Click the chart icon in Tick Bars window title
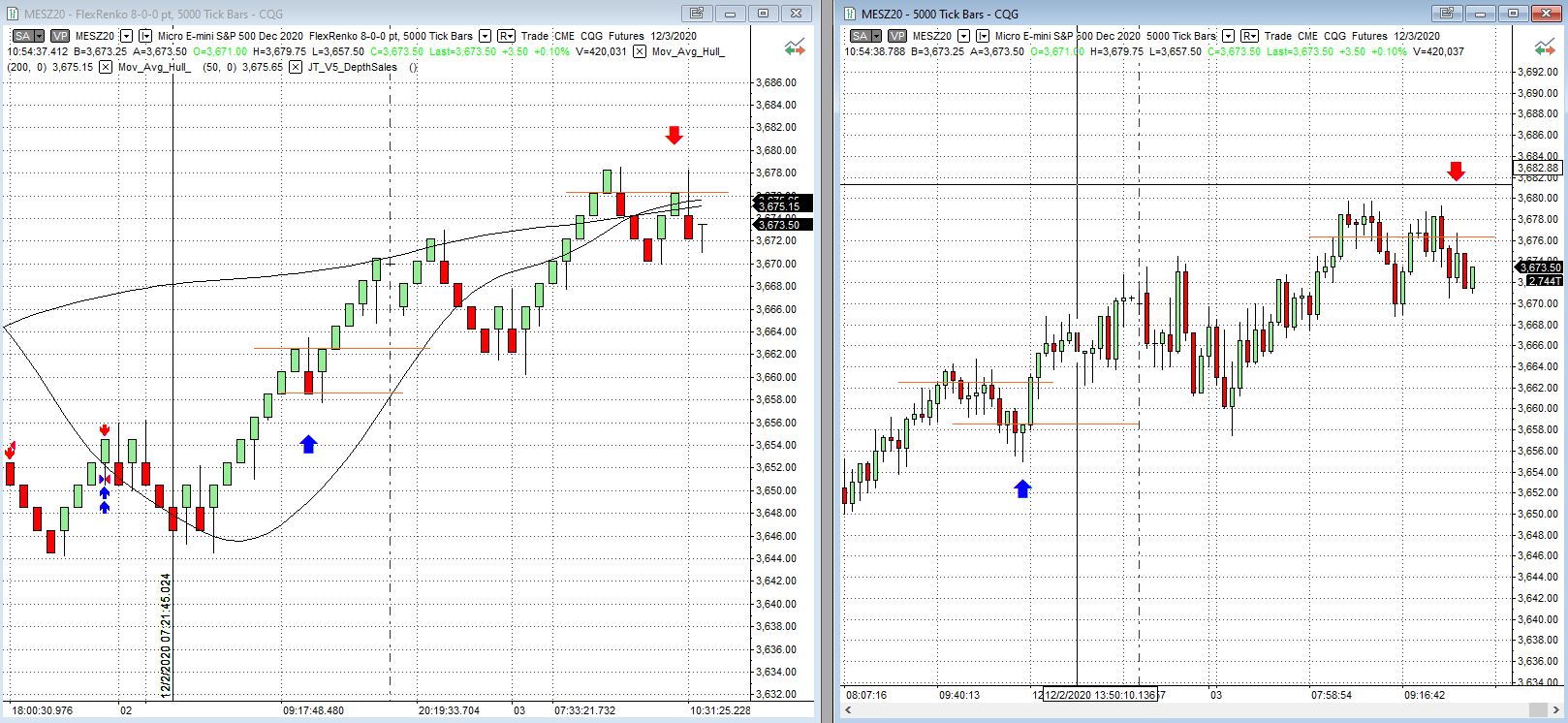Image resolution: width=1568 pixels, height=723 pixels. pyautogui.click(x=850, y=14)
